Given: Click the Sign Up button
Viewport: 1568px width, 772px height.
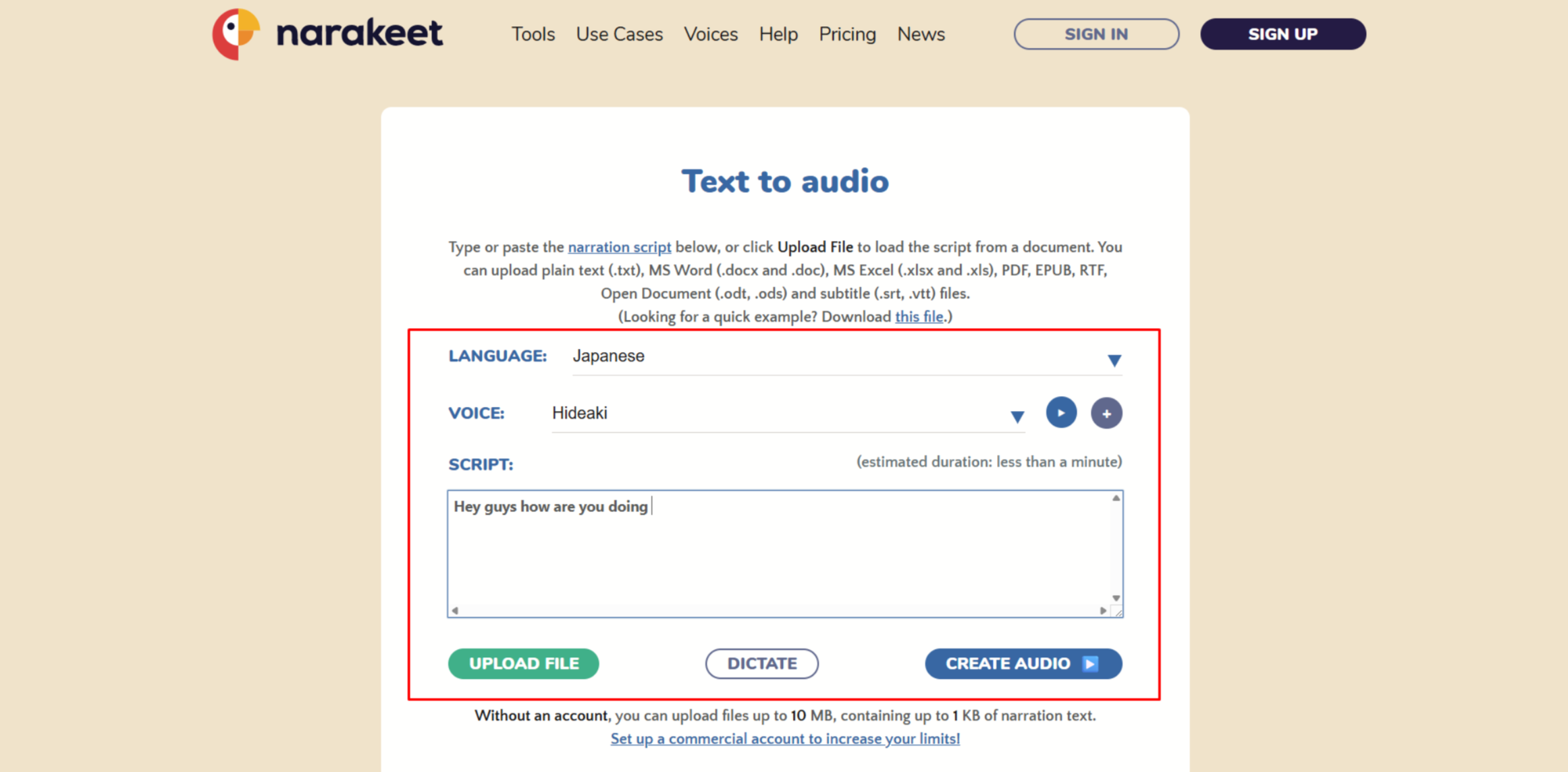Looking at the screenshot, I should click(x=1283, y=34).
